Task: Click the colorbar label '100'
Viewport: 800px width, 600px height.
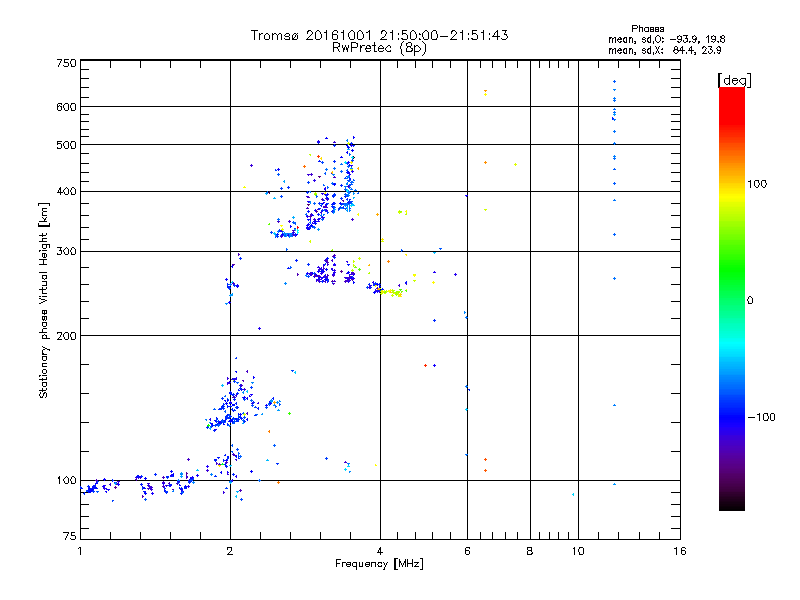Action: click(x=757, y=184)
